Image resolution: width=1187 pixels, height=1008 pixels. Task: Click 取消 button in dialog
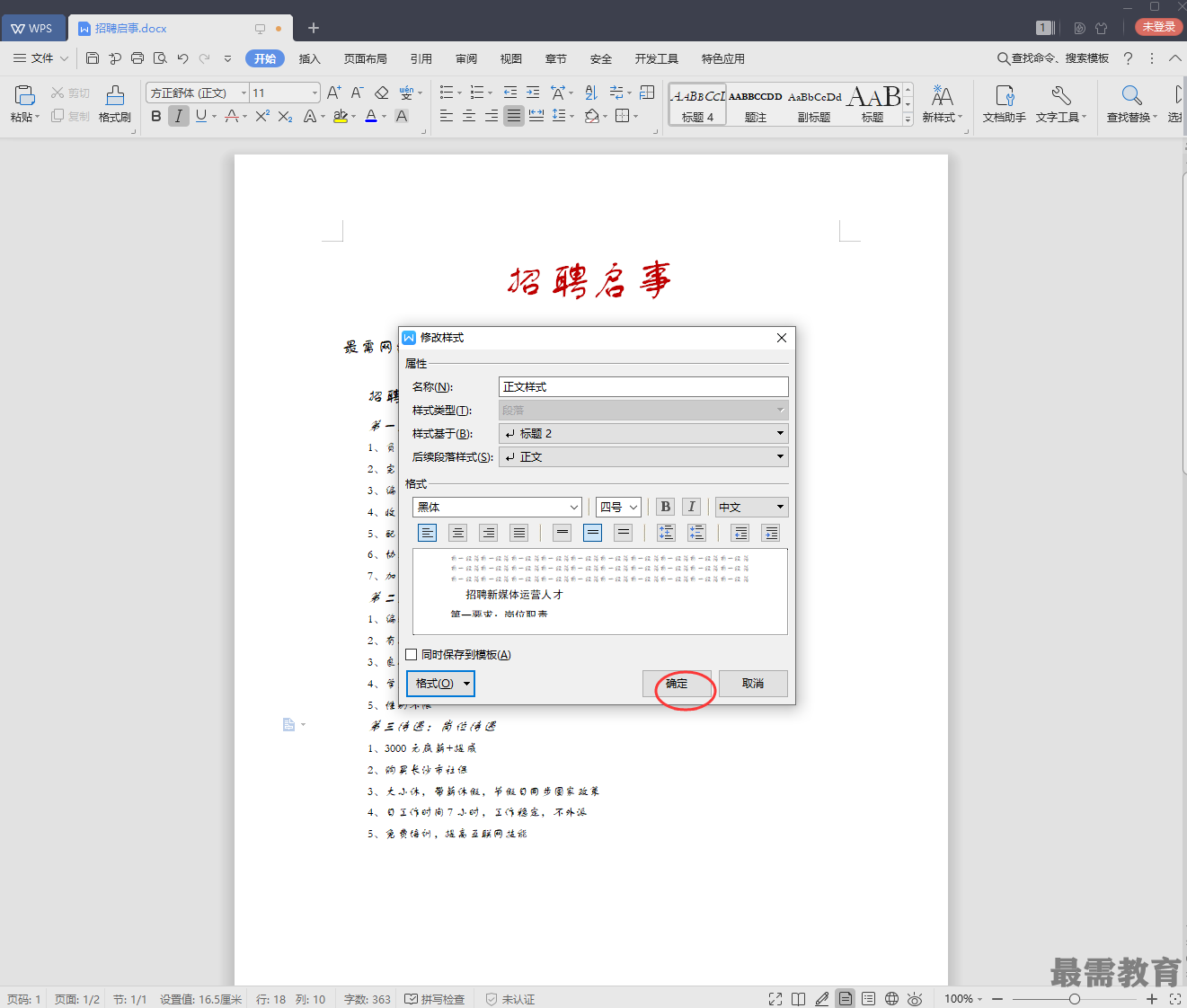click(x=753, y=684)
